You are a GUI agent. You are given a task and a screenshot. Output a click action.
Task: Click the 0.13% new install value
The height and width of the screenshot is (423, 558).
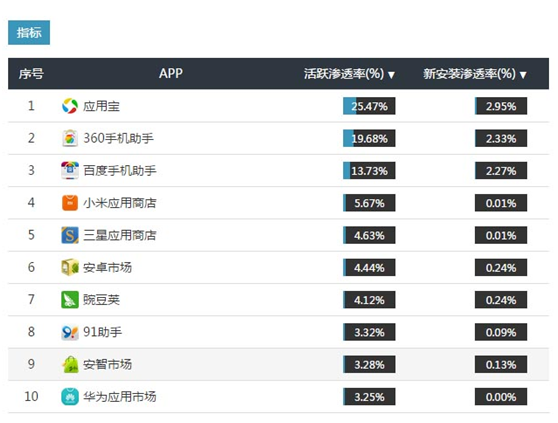click(501, 365)
